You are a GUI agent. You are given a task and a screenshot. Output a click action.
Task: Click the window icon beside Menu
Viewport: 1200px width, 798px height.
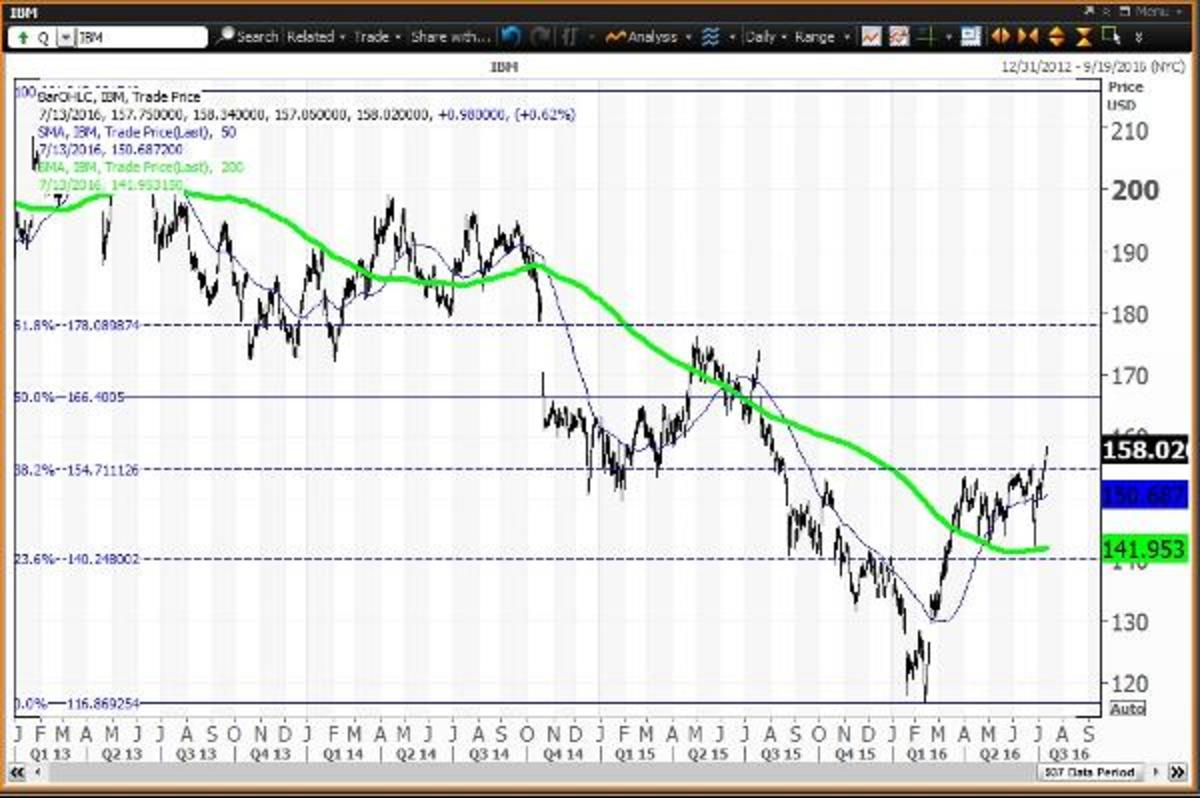tap(1124, 11)
